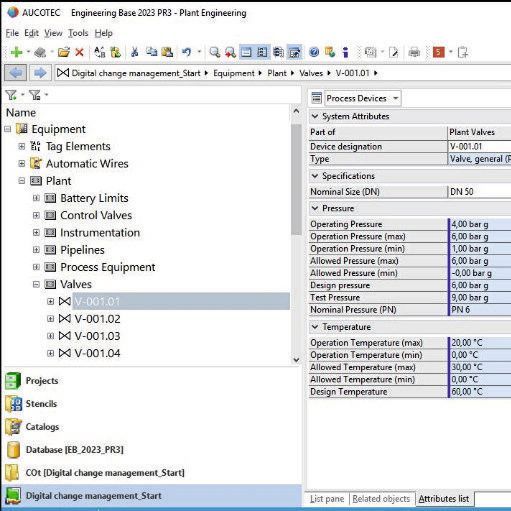This screenshot has width=511, height=511.
Task: Switch to the Related objects tab
Action: click(x=381, y=499)
